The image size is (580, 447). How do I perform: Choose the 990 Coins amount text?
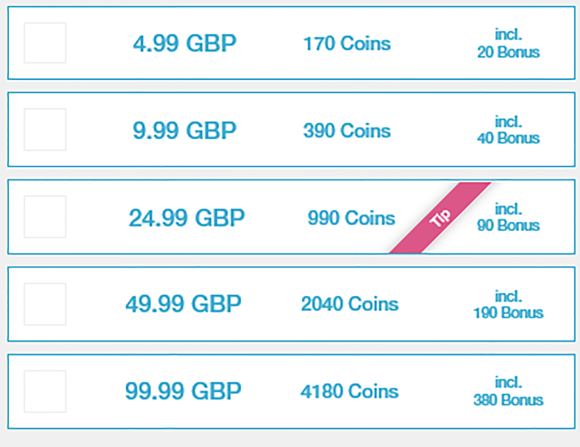(x=351, y=218)
